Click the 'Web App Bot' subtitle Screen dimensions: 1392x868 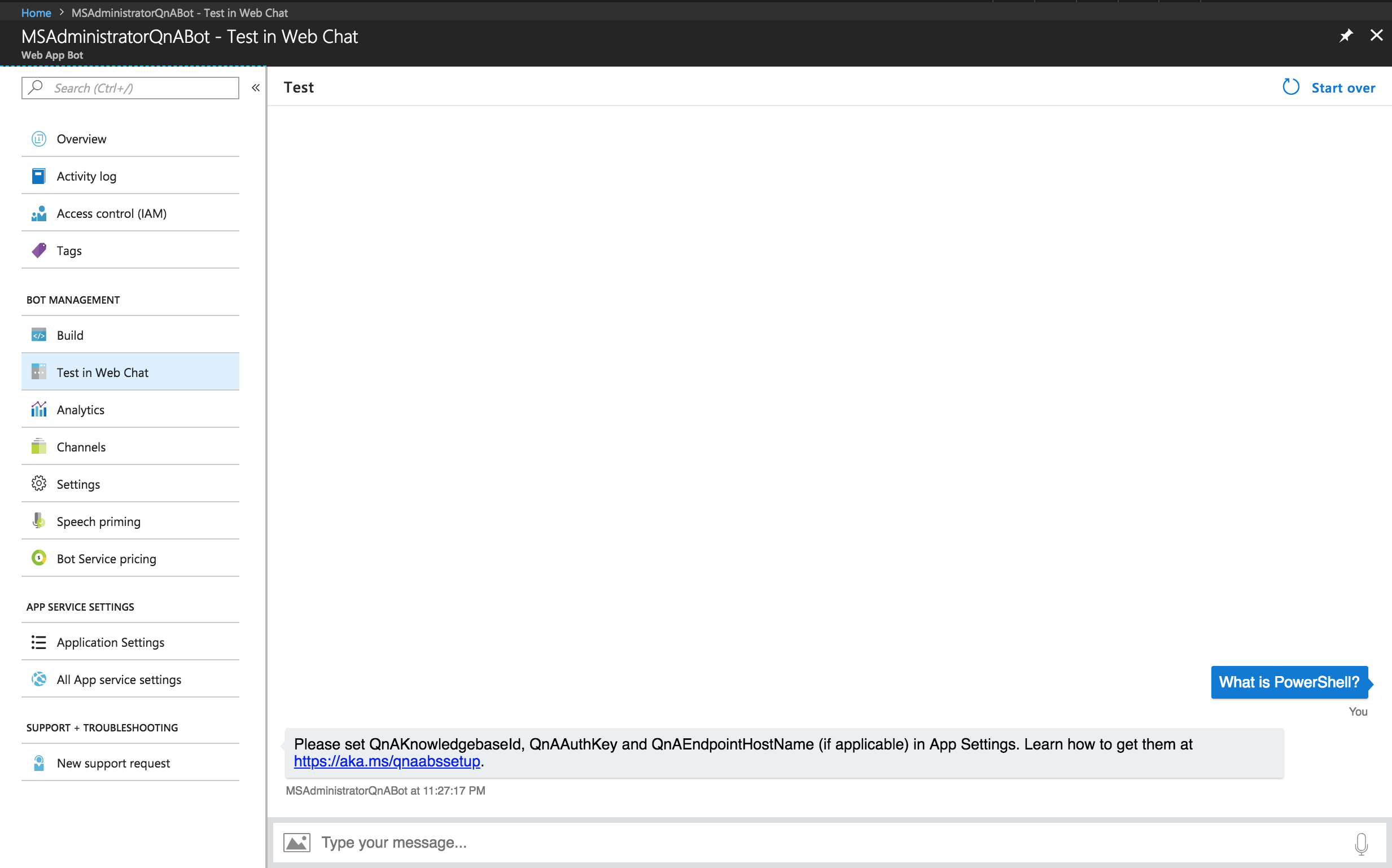tap(52, 55)
